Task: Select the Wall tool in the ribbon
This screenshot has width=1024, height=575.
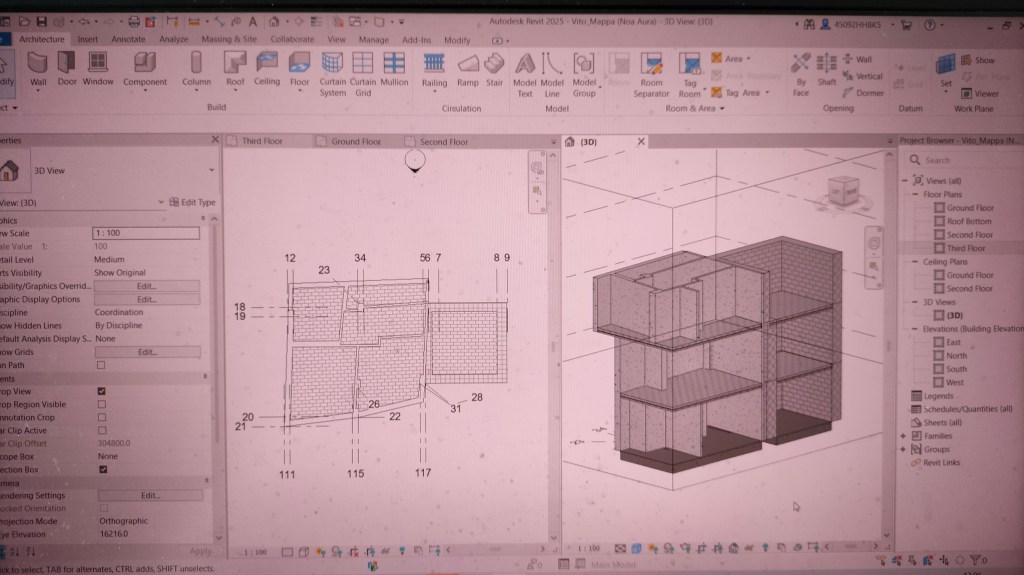Action: (38, 66)
